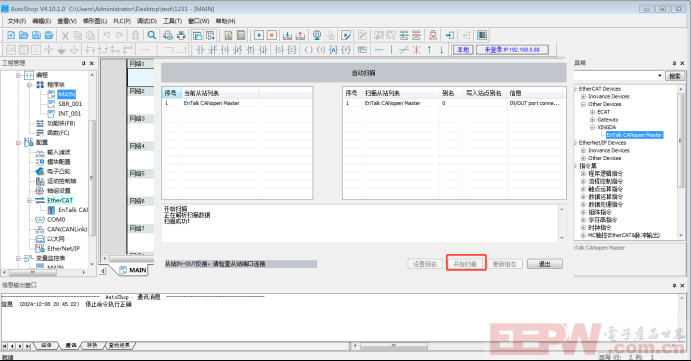The height and width of the screenshot is (361, 691).
Task: Expand the Gateway node in toolbox
Action: [592, 119]
